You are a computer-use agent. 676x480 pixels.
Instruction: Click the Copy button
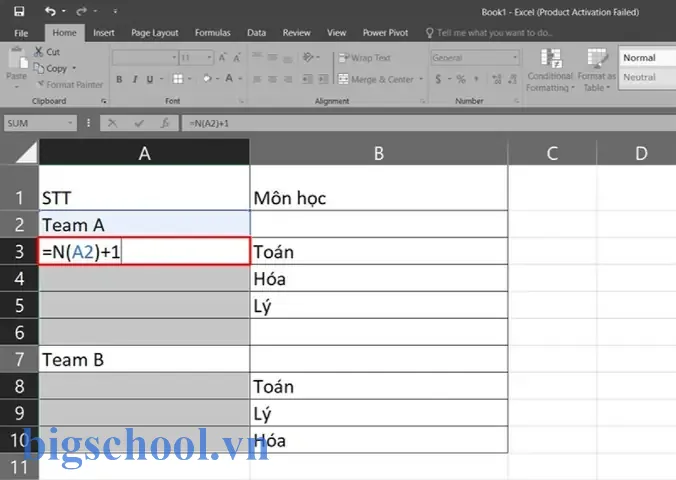51,69
